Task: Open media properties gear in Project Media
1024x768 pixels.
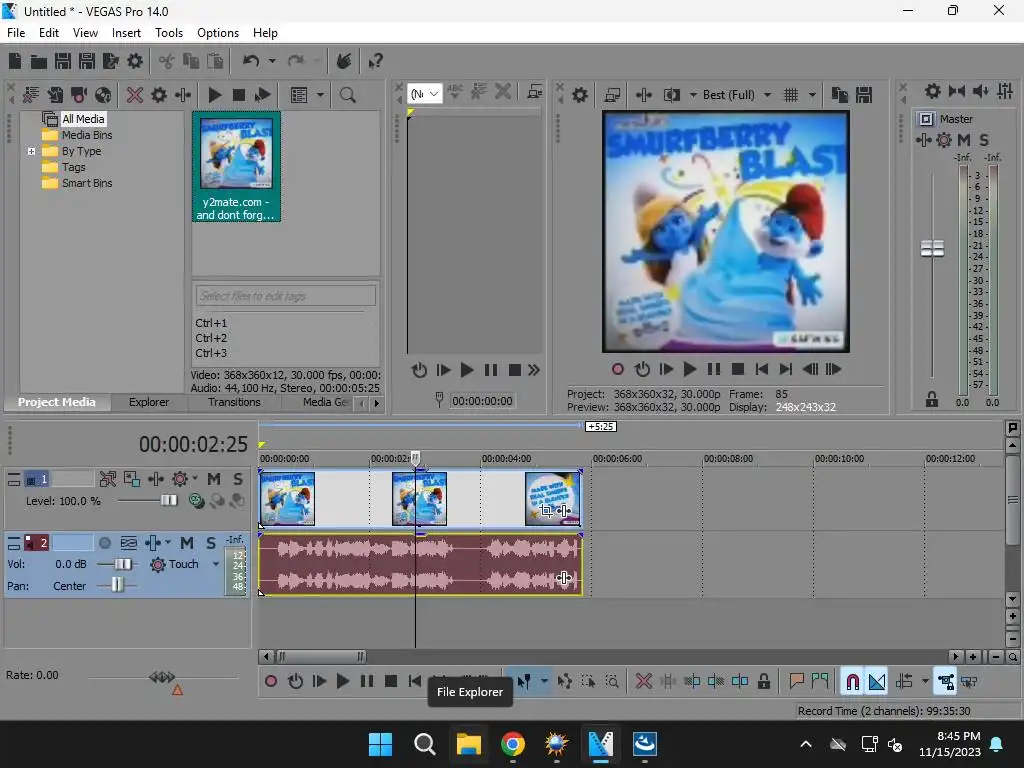Action: click(159, 95)
